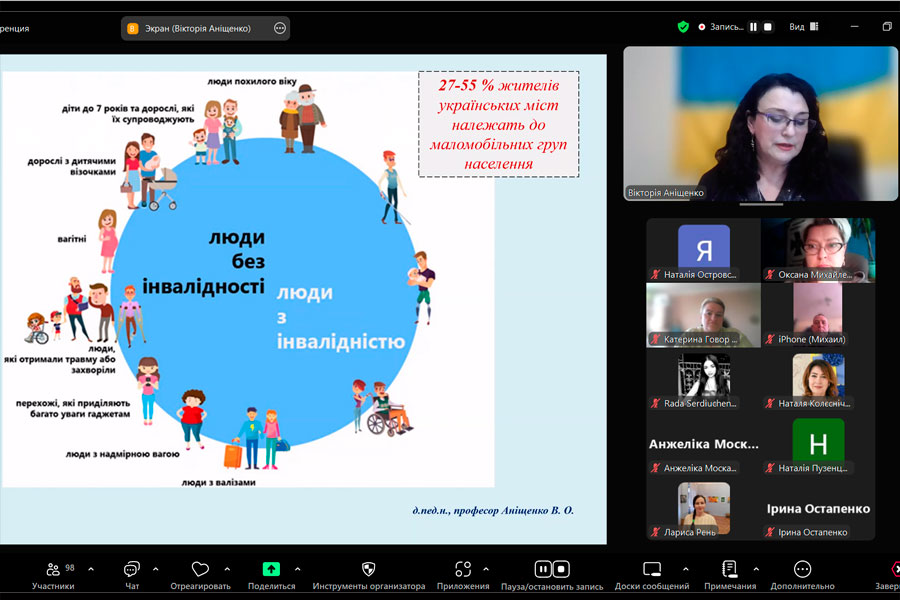Open the Notes icon

(730, 569)
